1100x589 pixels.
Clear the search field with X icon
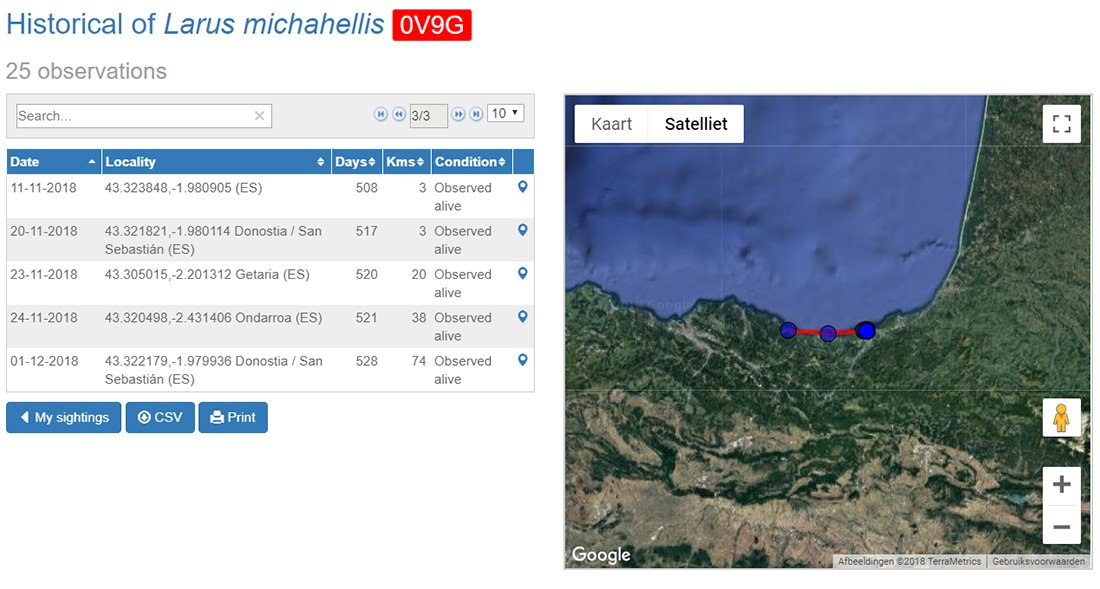(x=260, y=116)
